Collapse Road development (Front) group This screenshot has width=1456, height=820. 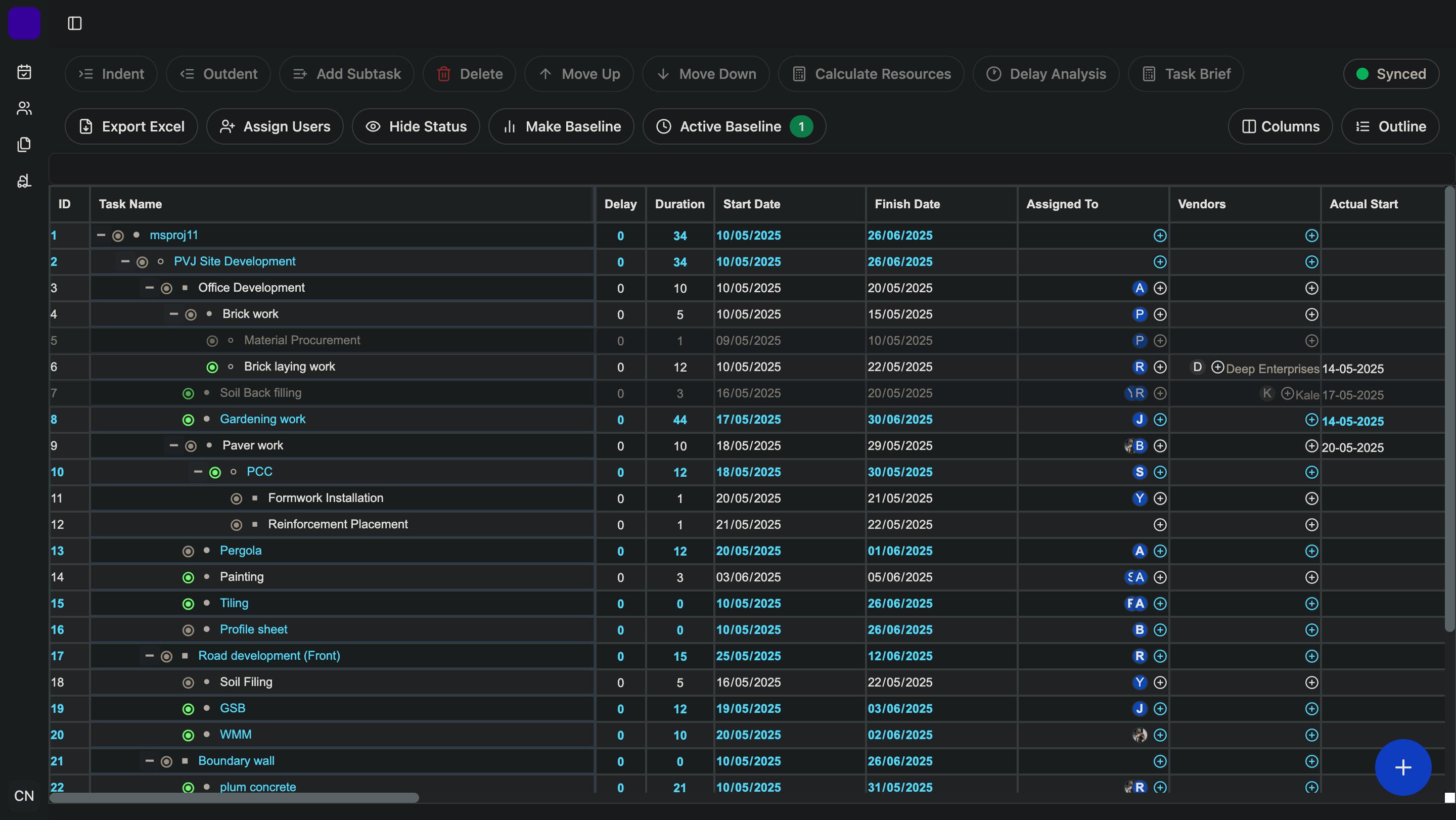pyautogui.click(x=149, y=656)
